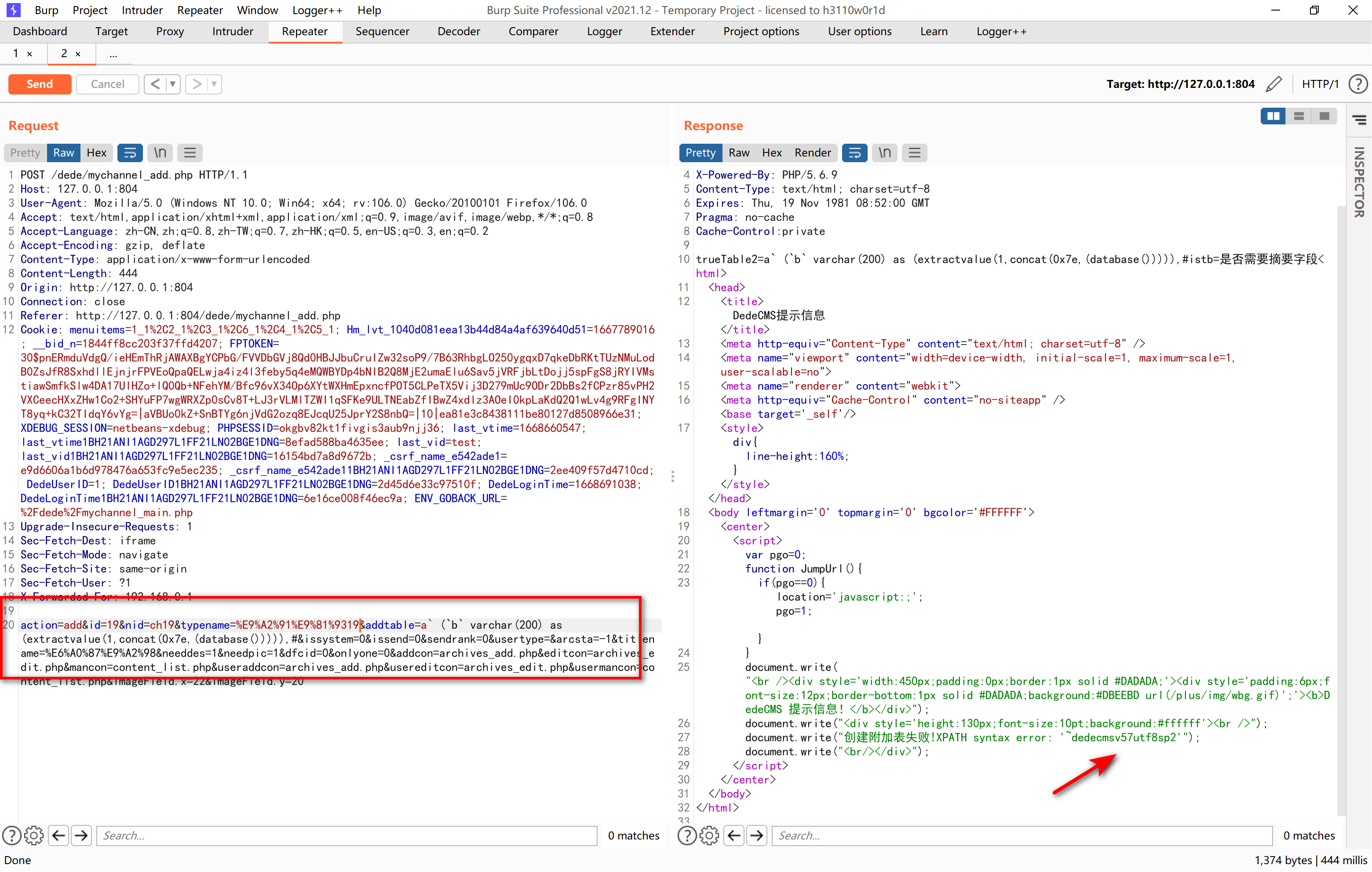Toggle line wrap in Request panel
The image size is (1372, 872).
pyautogui.click(x=130, y=153)
